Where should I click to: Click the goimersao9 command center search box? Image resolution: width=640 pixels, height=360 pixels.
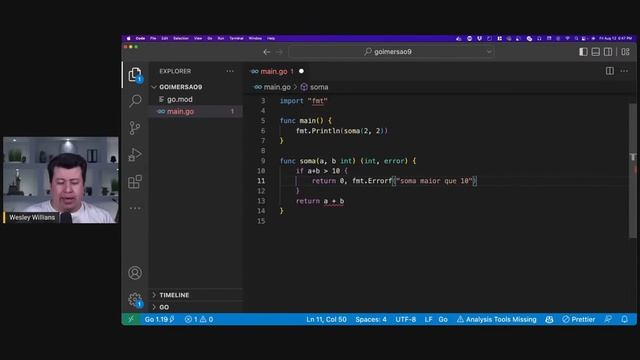(x=391, y=52)
